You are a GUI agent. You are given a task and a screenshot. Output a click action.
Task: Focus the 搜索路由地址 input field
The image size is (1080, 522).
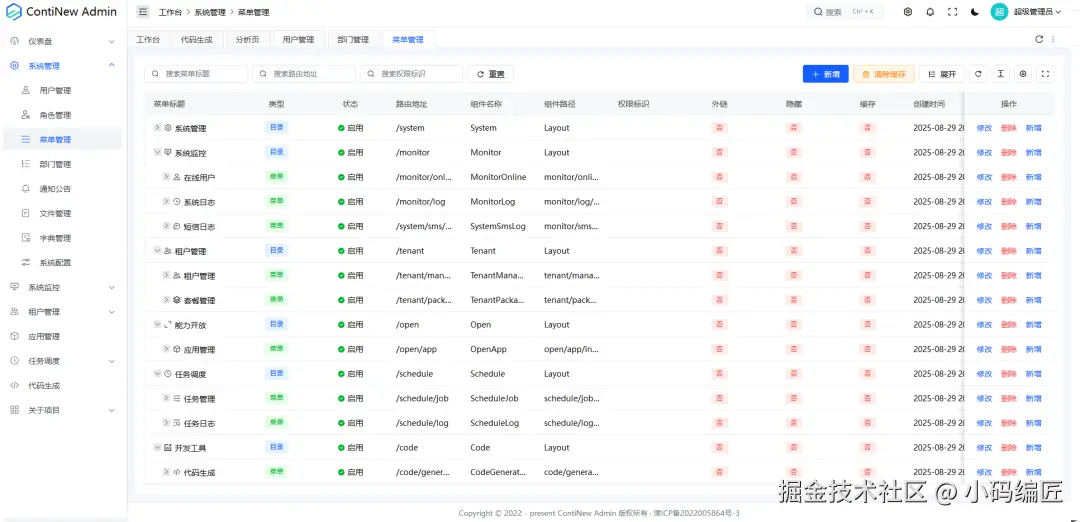click(304, 74)
